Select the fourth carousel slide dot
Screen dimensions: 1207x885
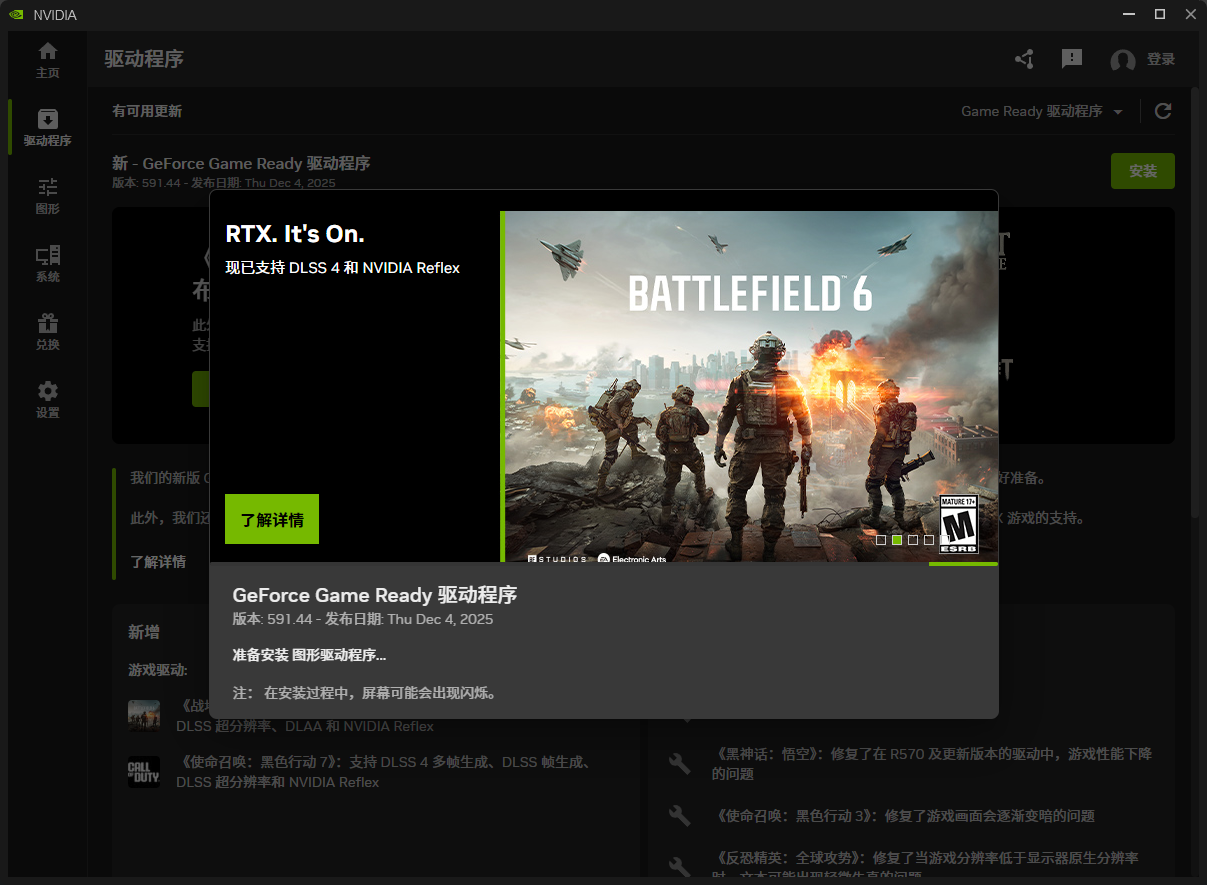coord(929,540)
